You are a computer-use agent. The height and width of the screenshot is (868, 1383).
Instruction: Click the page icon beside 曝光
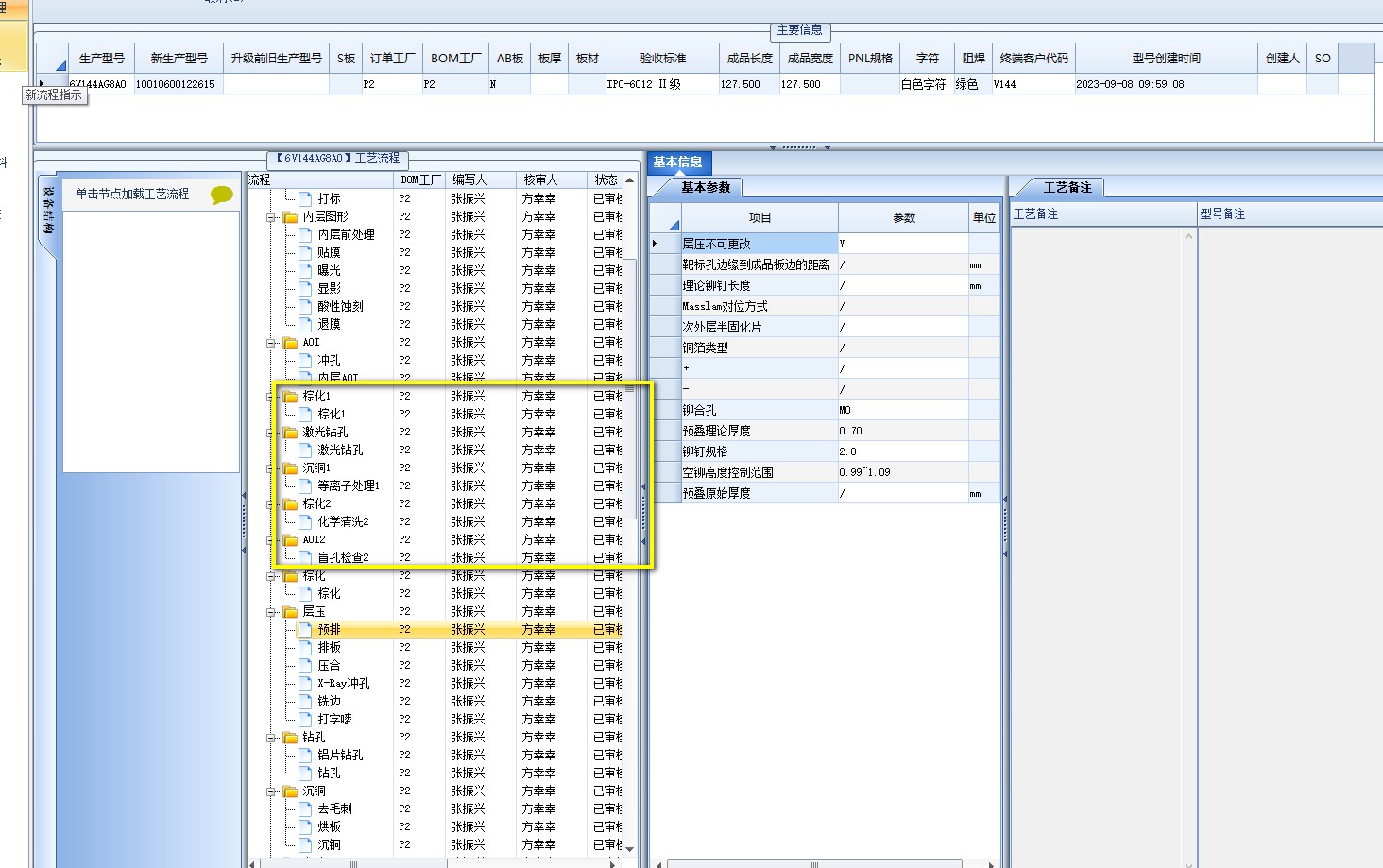tap(305, 270)
